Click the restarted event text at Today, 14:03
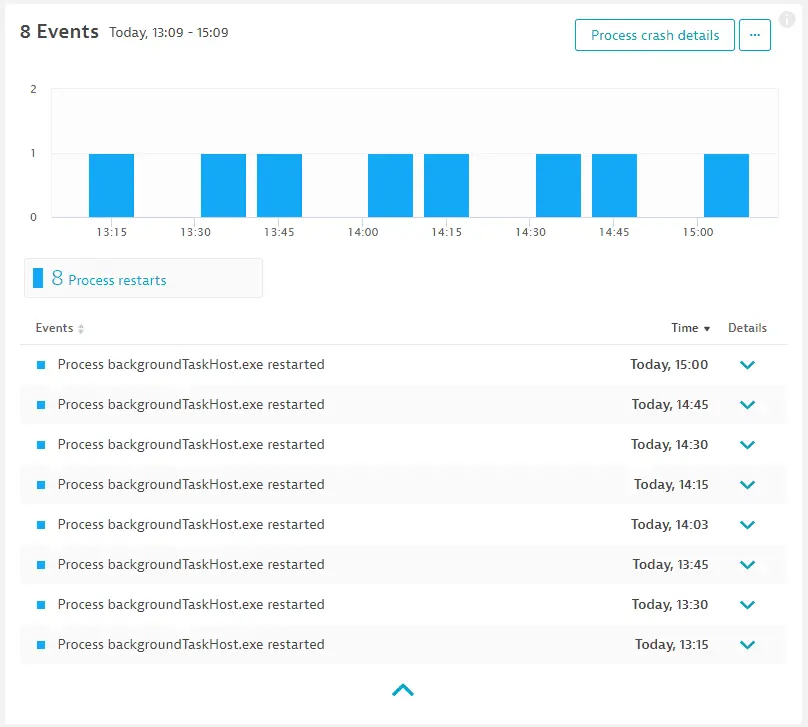The height and width of the screenshot is (727, 808). tap(191, 525)
